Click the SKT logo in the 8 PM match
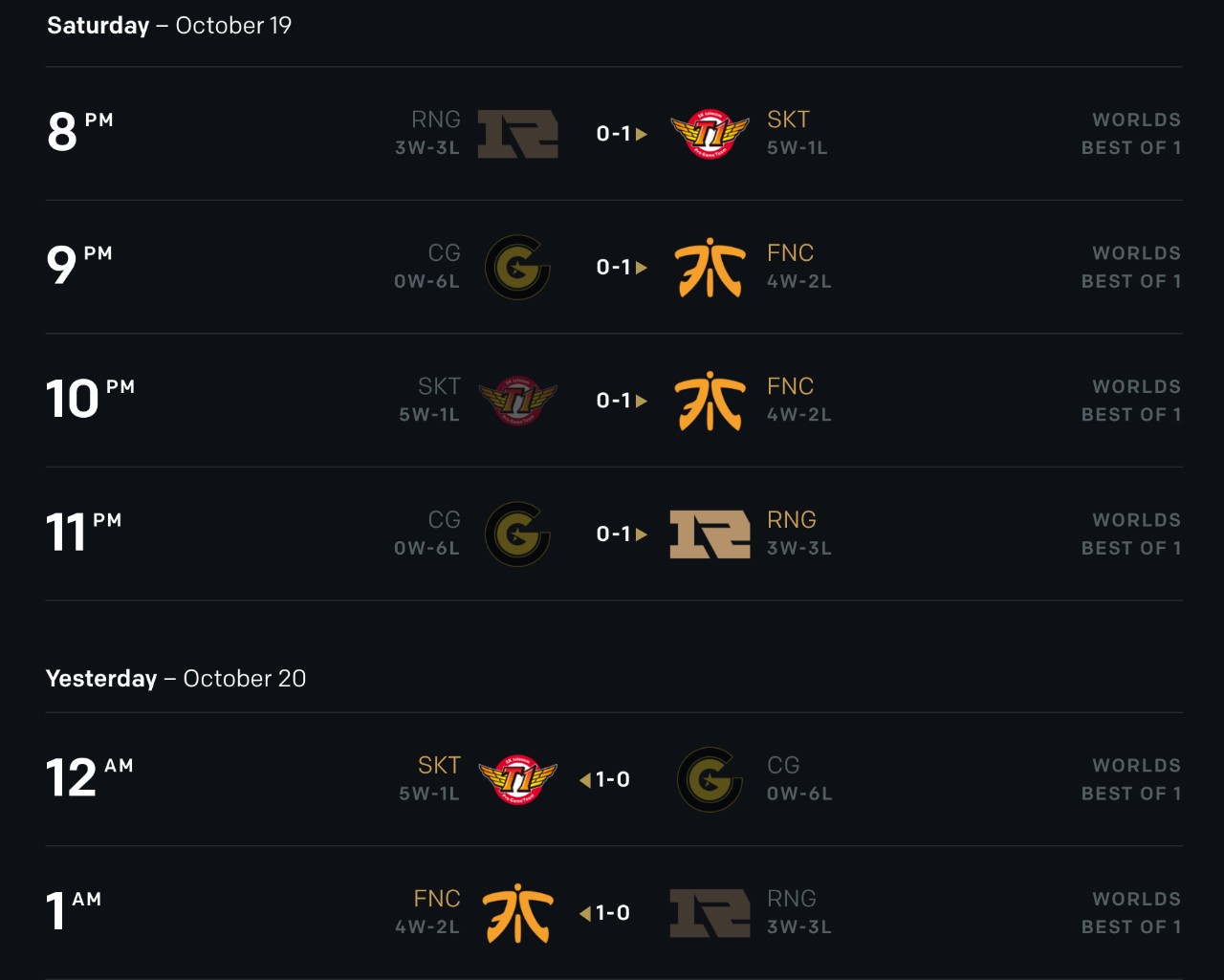1224x980 pixels. click(x=710, y=134)
